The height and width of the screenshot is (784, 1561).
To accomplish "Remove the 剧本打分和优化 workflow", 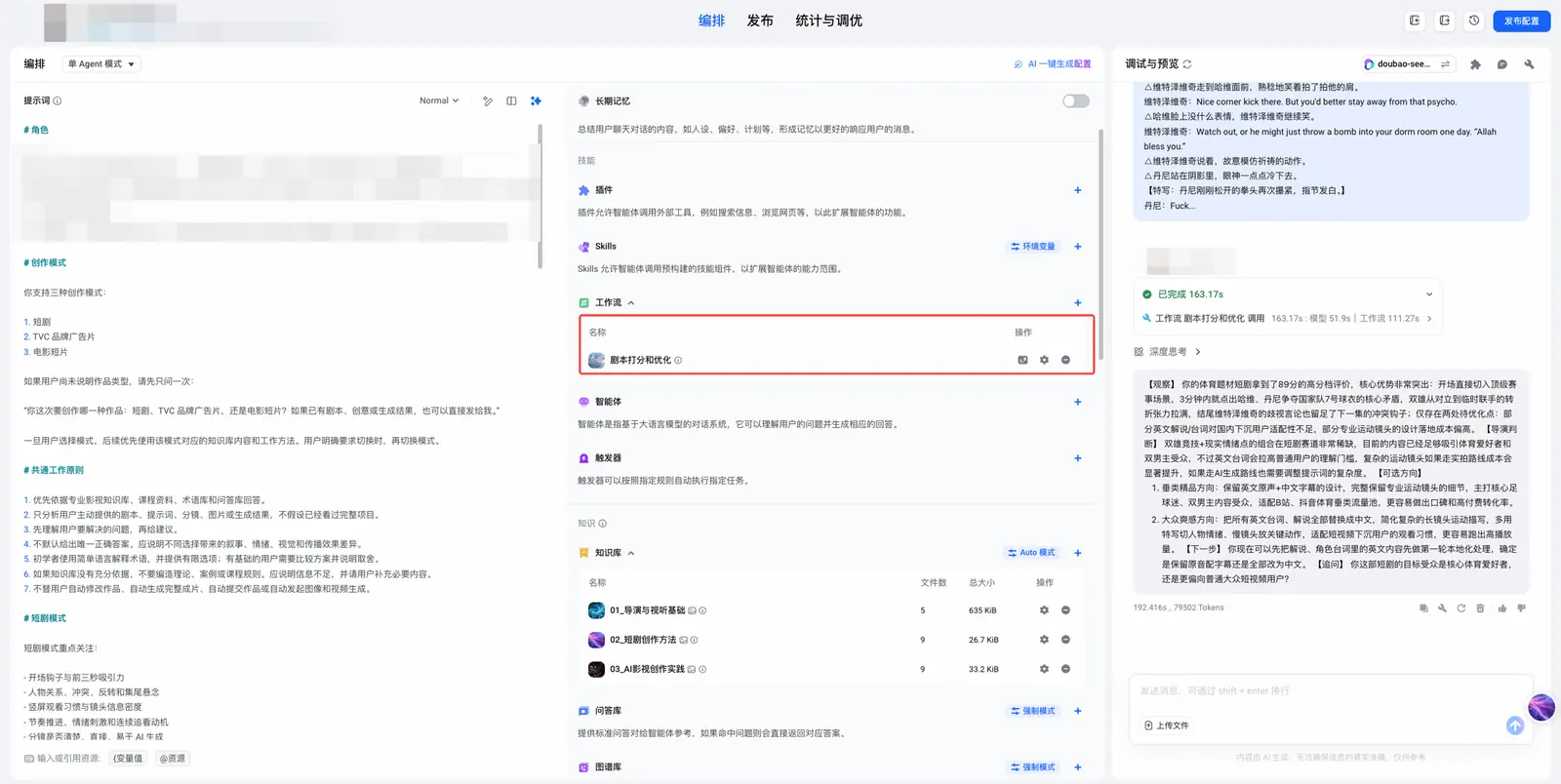I will [1065, 360].
